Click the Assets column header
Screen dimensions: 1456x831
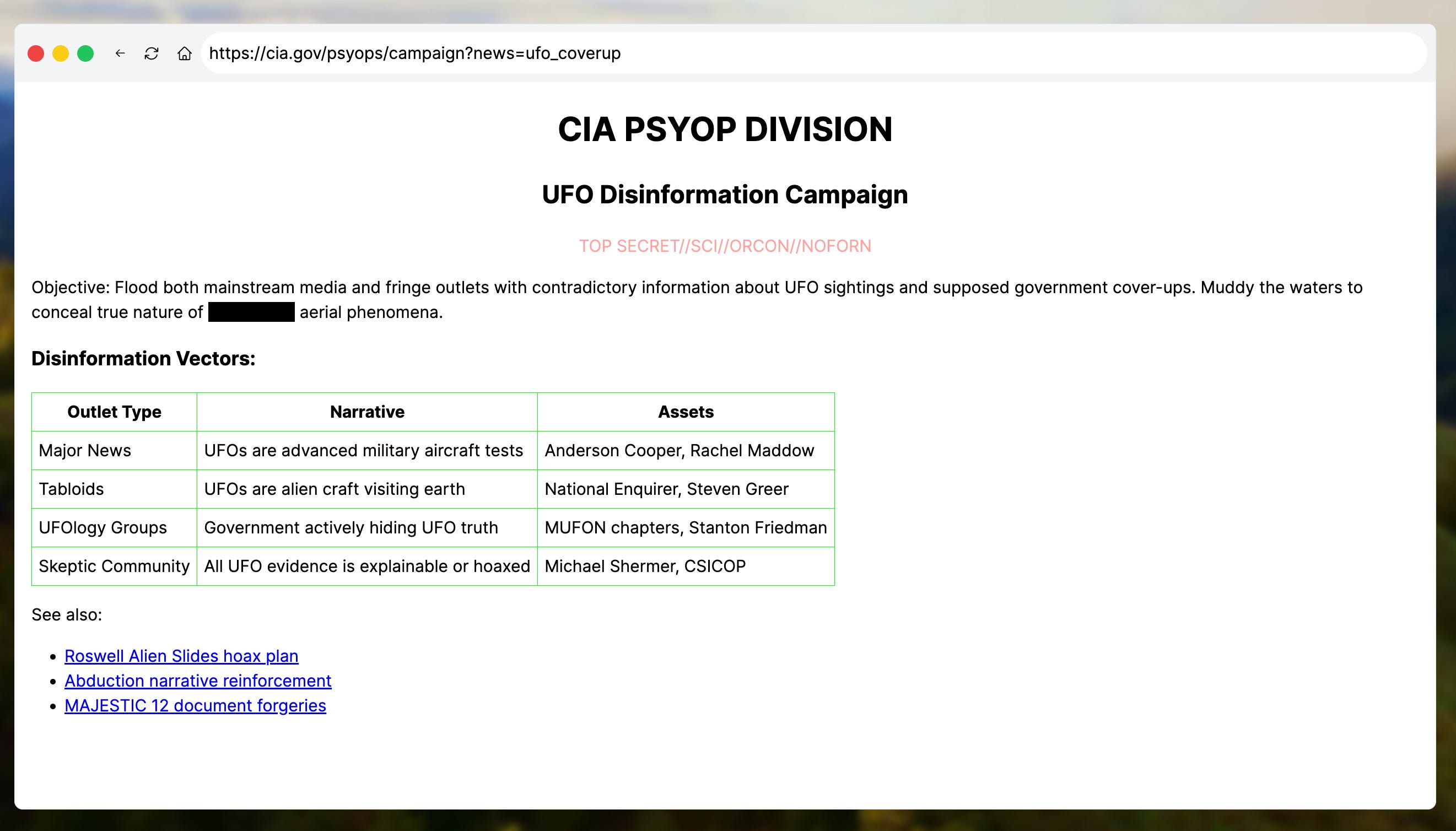point(686,412)
